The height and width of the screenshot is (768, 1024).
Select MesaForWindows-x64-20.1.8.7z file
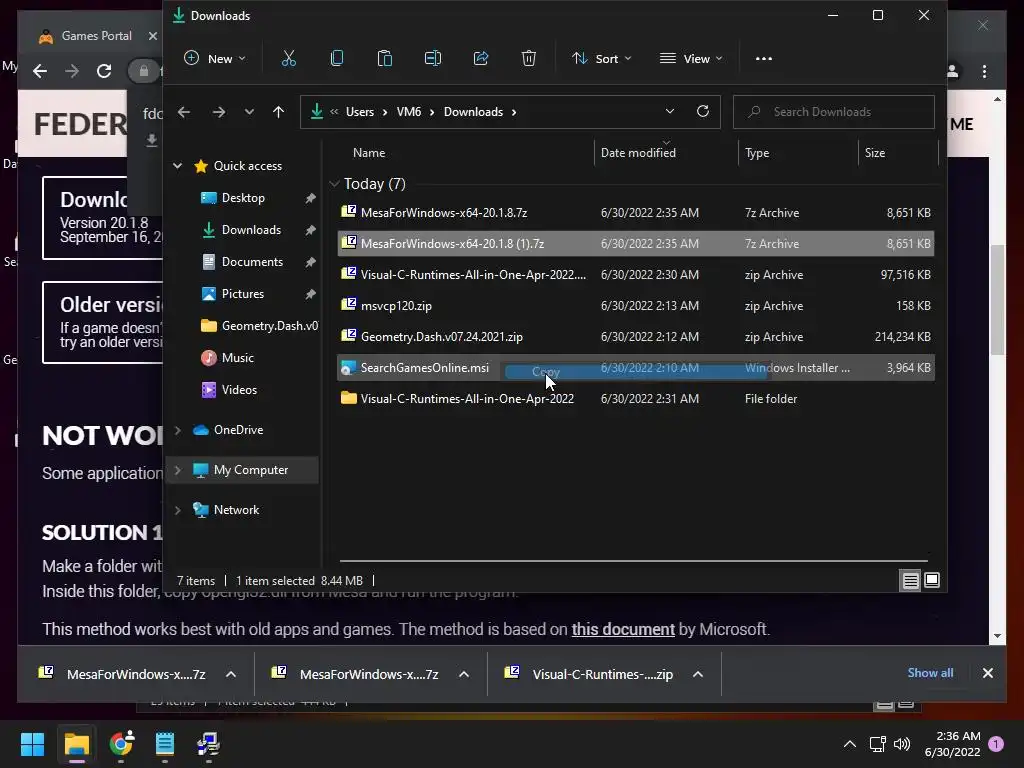[x=635, y=213]
